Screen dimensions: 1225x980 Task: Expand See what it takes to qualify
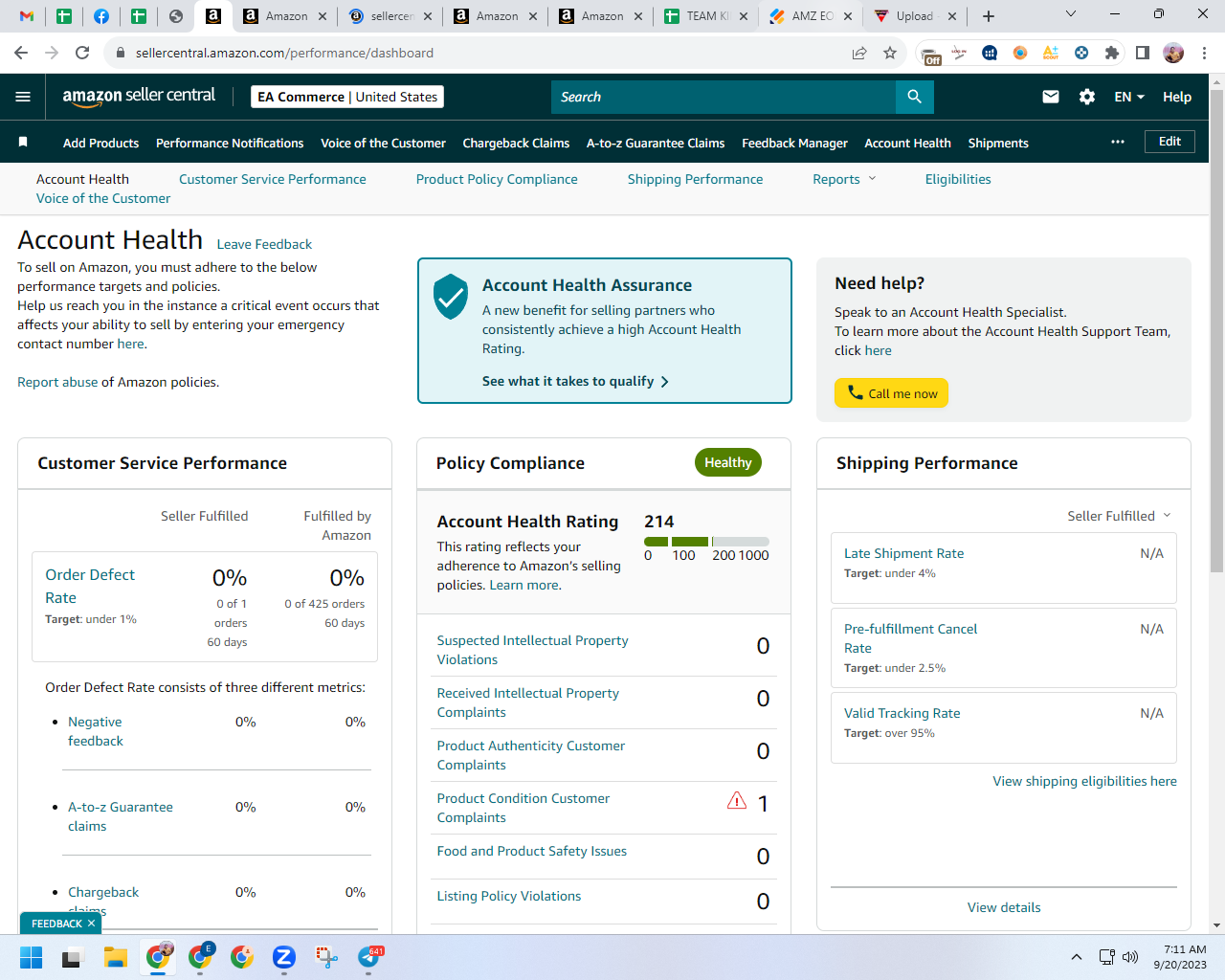[575, 381]
